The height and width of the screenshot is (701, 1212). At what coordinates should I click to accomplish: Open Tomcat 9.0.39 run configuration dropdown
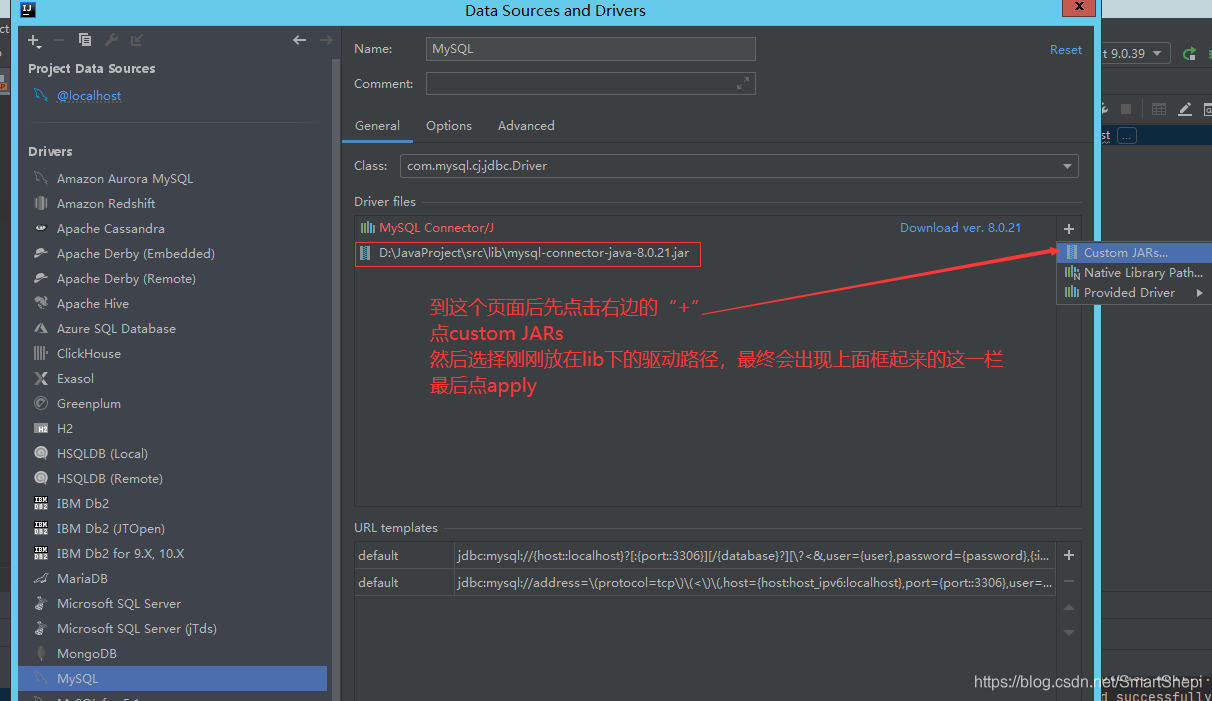(x=1135, y=54)
